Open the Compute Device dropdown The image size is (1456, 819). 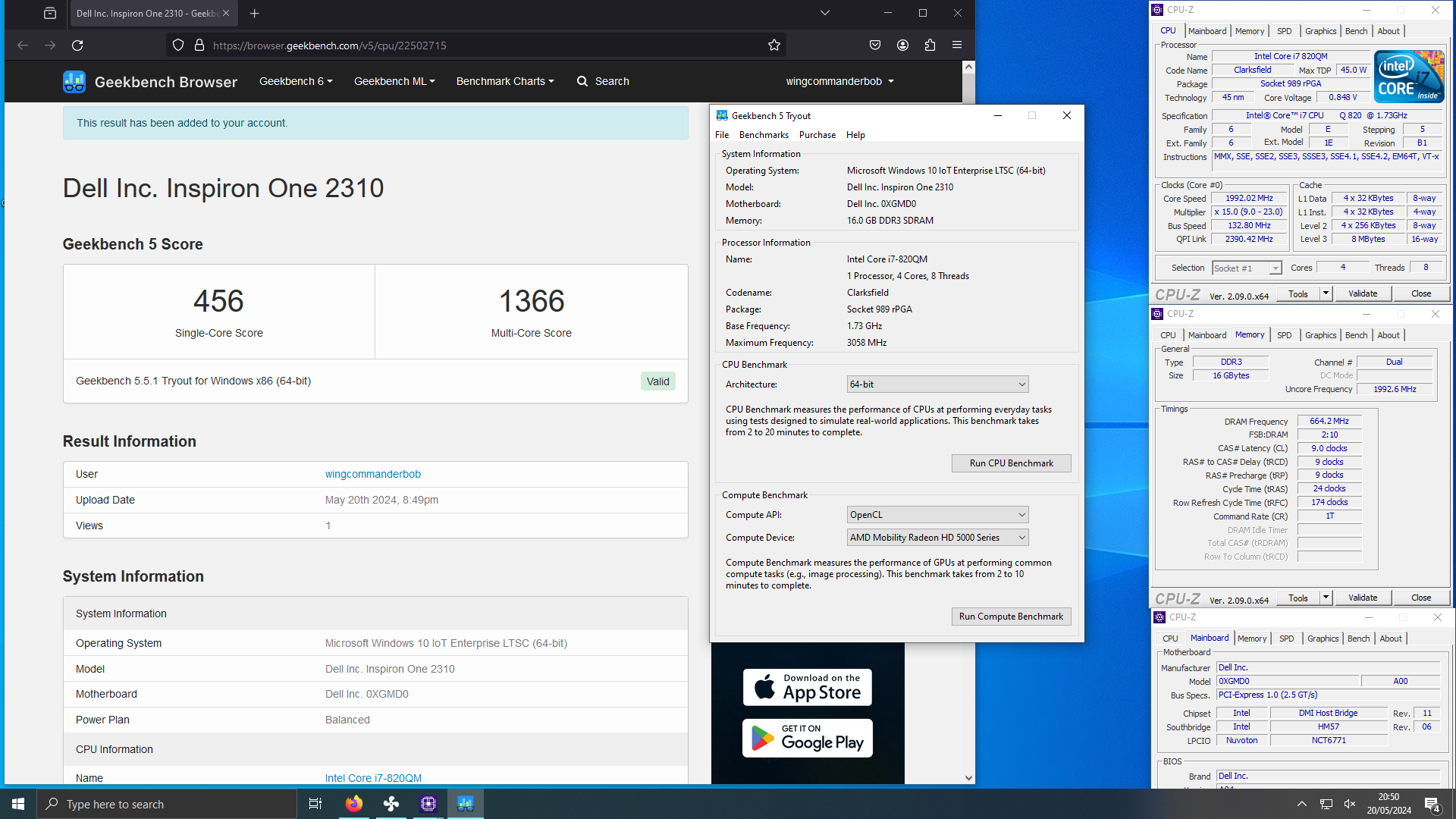coord(937,538)
